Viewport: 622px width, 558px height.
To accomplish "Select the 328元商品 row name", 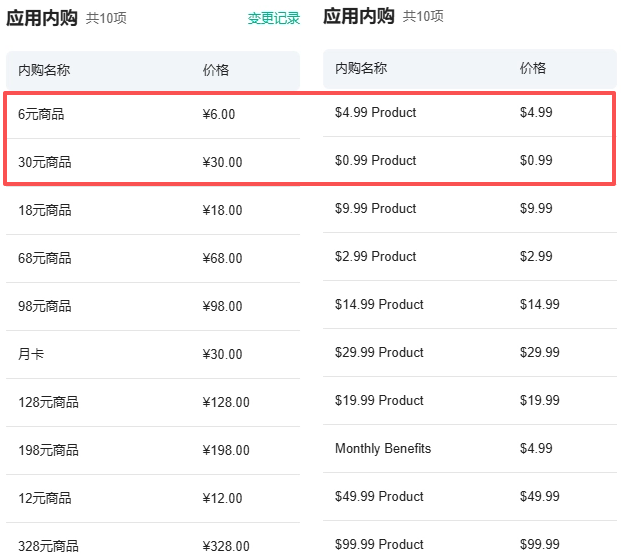I will (x=48, y=546).
